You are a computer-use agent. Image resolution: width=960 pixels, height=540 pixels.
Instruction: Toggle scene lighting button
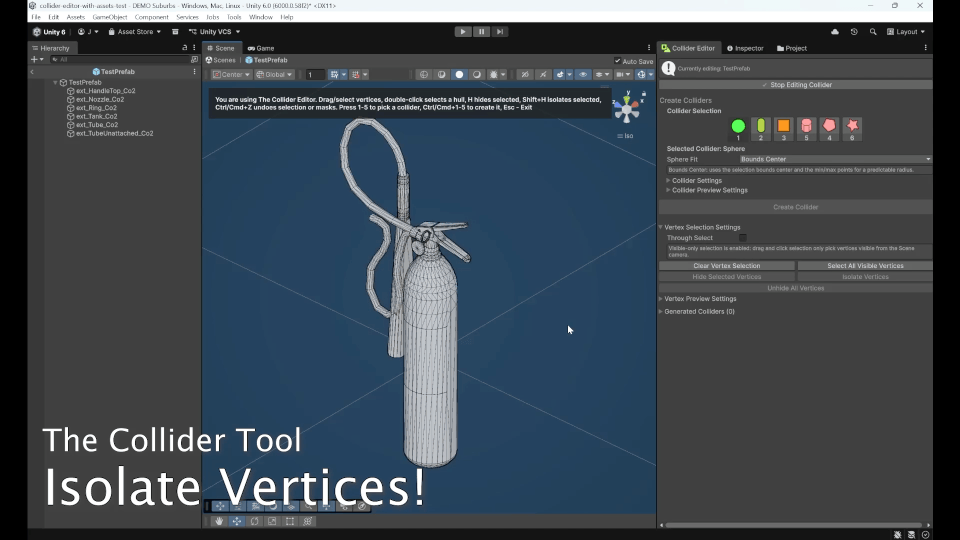click(x=543, y=75)
